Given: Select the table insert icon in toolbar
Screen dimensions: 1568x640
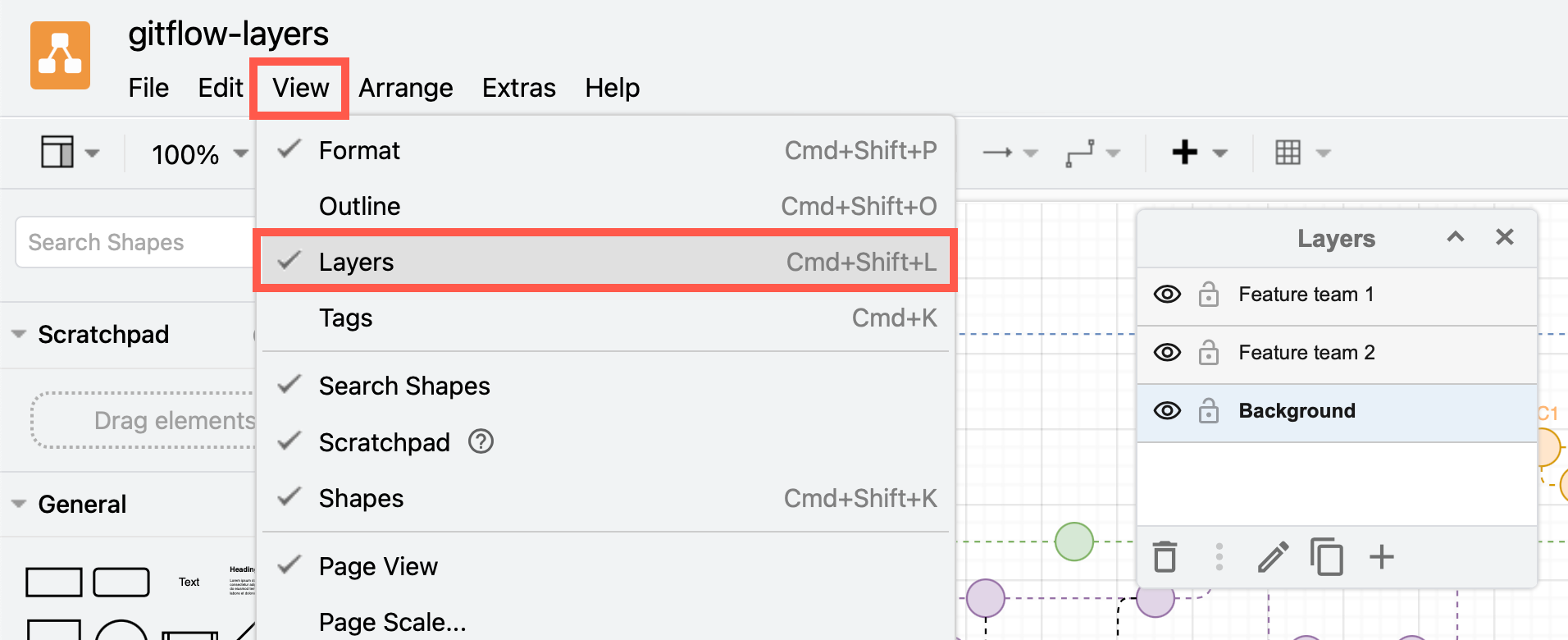Looking at the screenshot, I should tap(1289, 153).
